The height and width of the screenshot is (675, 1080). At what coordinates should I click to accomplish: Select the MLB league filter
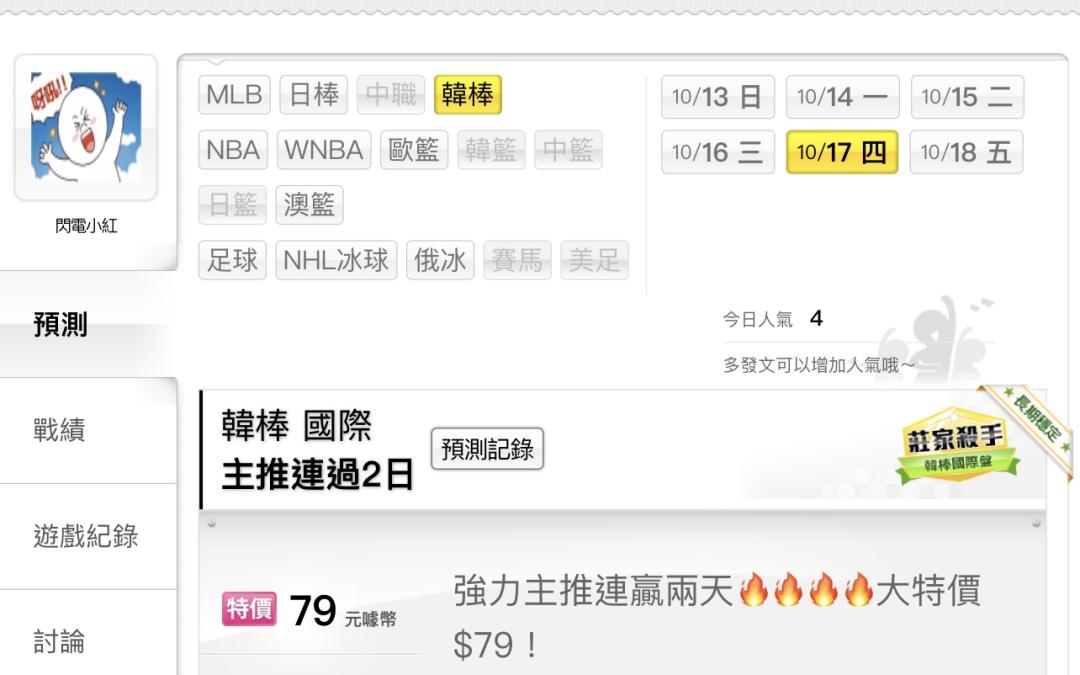(234, 94)
